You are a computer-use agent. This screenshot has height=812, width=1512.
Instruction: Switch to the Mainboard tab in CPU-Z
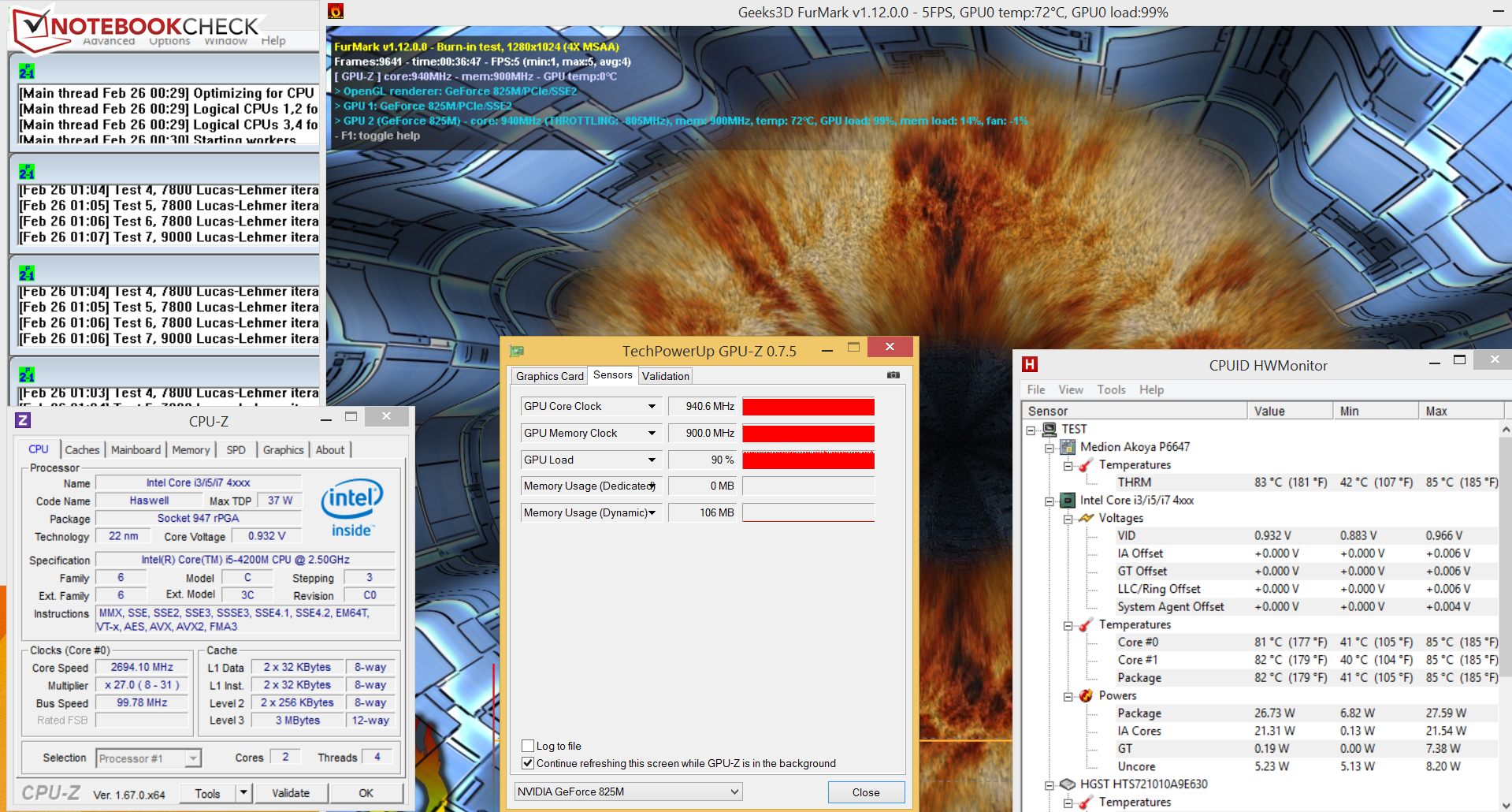[x=136, y=449]
